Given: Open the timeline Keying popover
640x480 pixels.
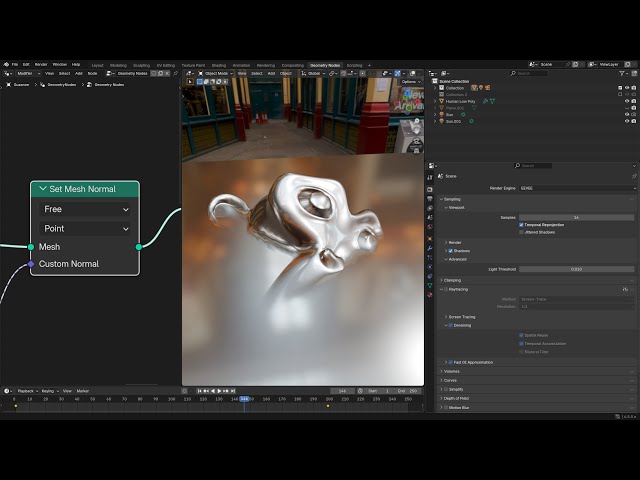Looking at the screenshot, I should (49, 391).
